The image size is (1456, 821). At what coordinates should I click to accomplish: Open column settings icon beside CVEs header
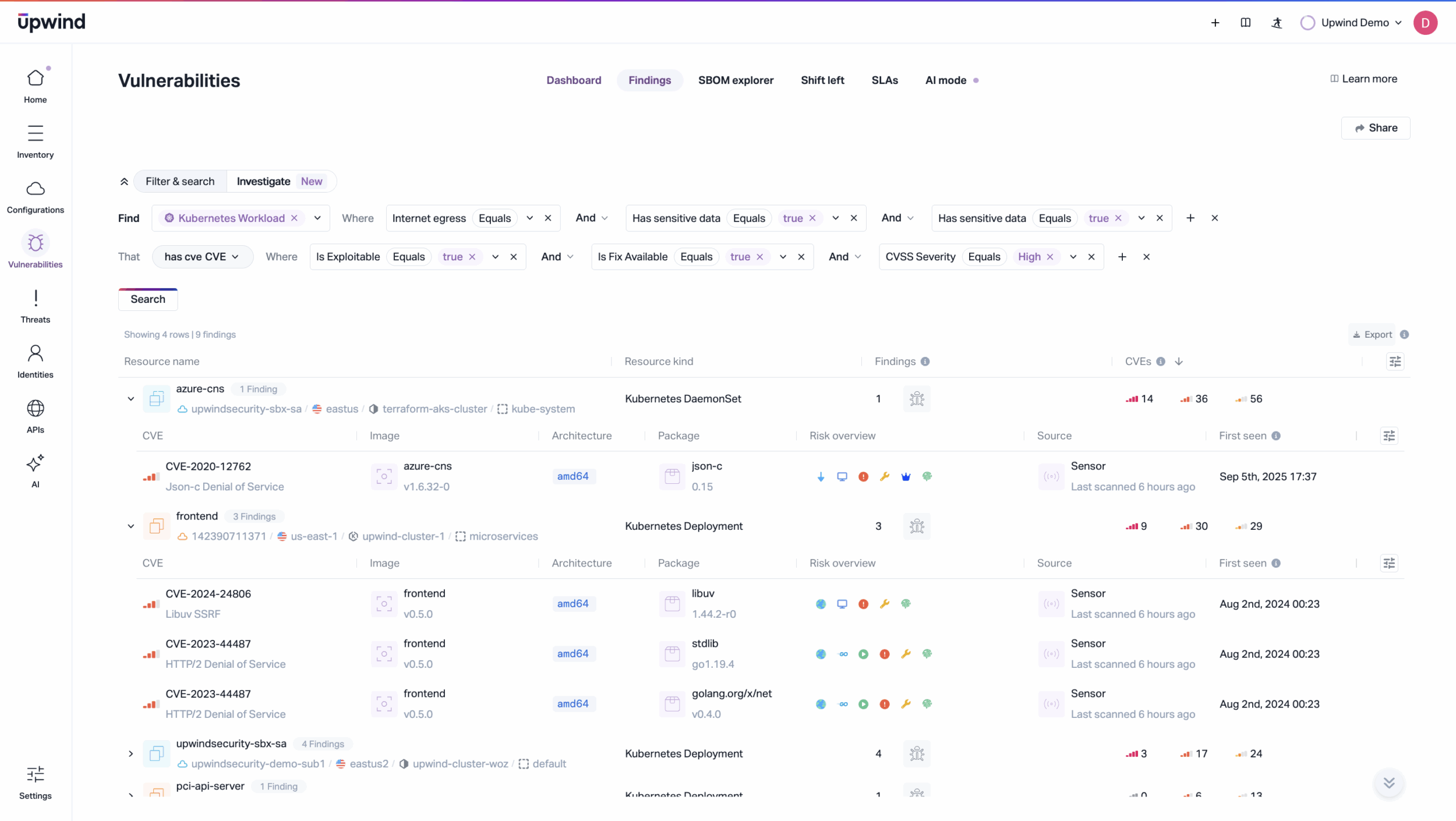pos(1395,362)
